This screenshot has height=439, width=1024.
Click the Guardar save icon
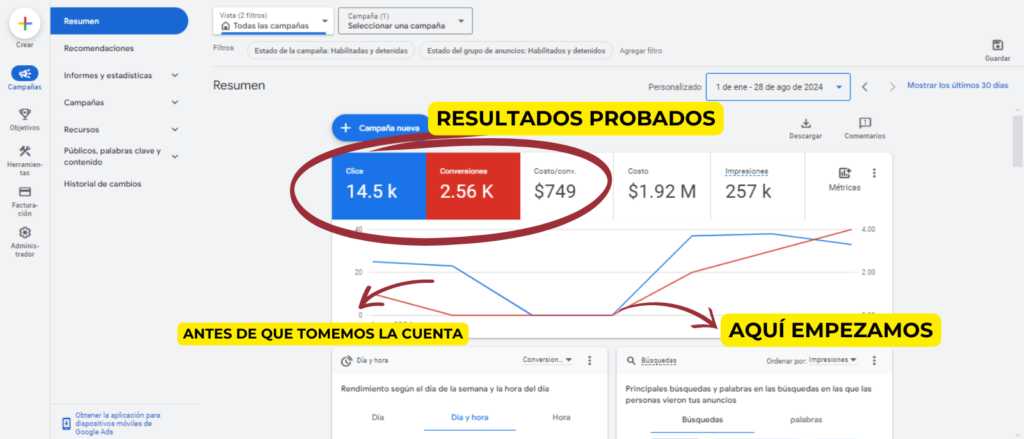[996, 45]
